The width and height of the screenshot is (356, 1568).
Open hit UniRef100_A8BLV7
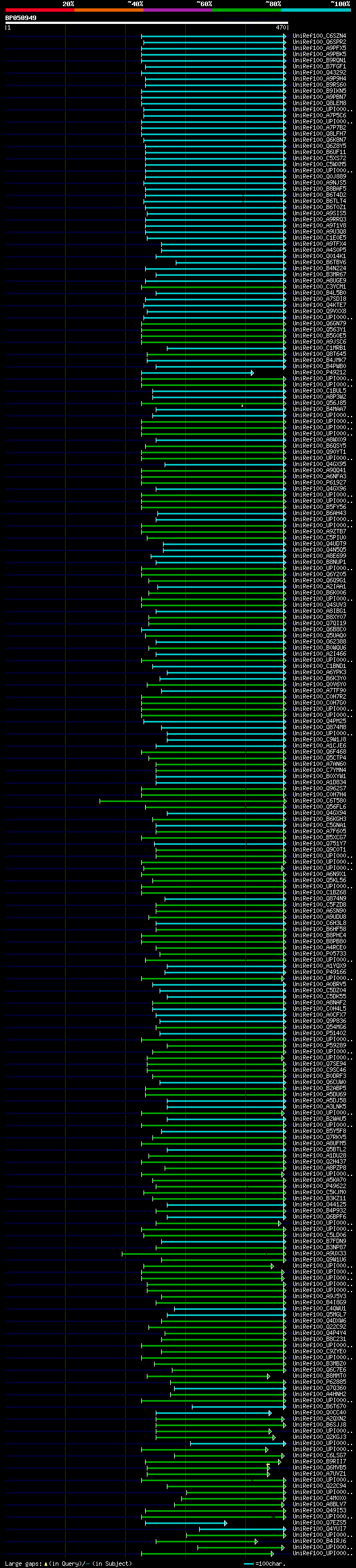[319, 1504]
